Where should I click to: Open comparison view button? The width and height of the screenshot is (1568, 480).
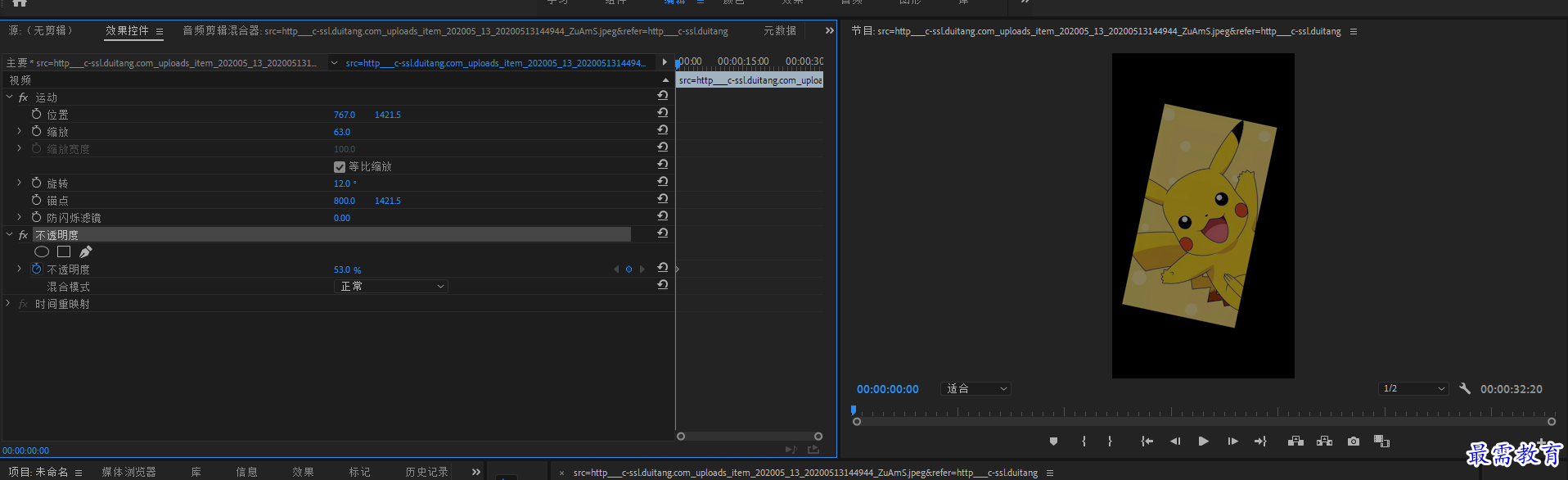[x=1382, y=442]
